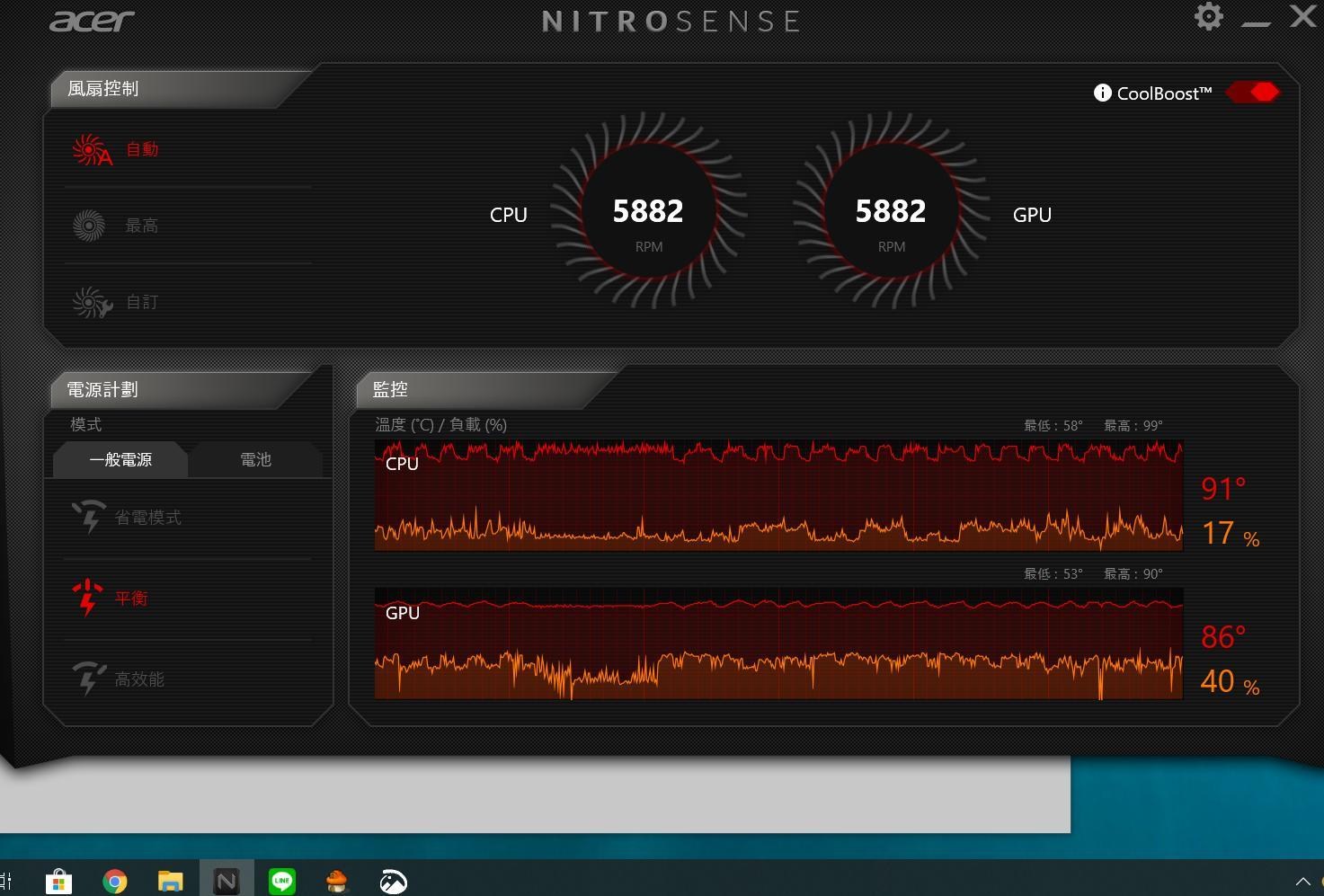The image size is (1324, 896).
Task: Click CPU load value 17 %
Action: (x=1230, y=534)
